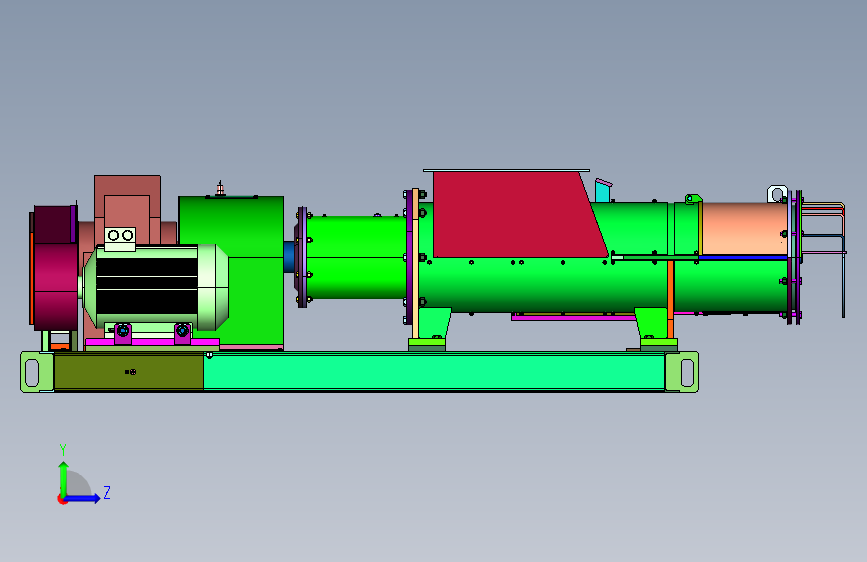
Task: Select the green cylinder between the two flanges
Action: coord(357,257)
